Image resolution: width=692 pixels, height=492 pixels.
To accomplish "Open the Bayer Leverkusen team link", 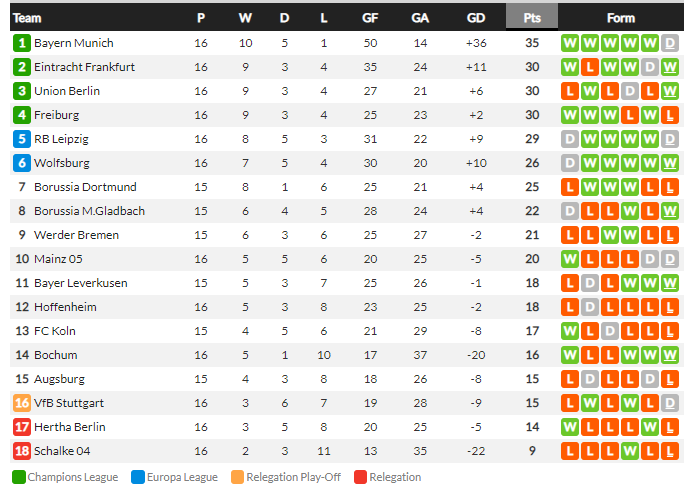I will [81, 283].
